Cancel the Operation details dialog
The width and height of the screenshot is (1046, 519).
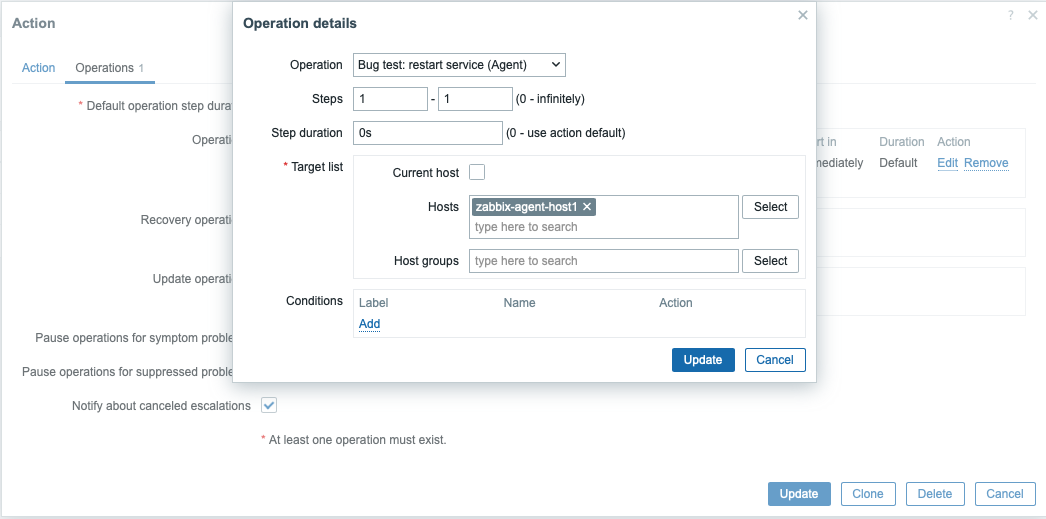[775, 360]
